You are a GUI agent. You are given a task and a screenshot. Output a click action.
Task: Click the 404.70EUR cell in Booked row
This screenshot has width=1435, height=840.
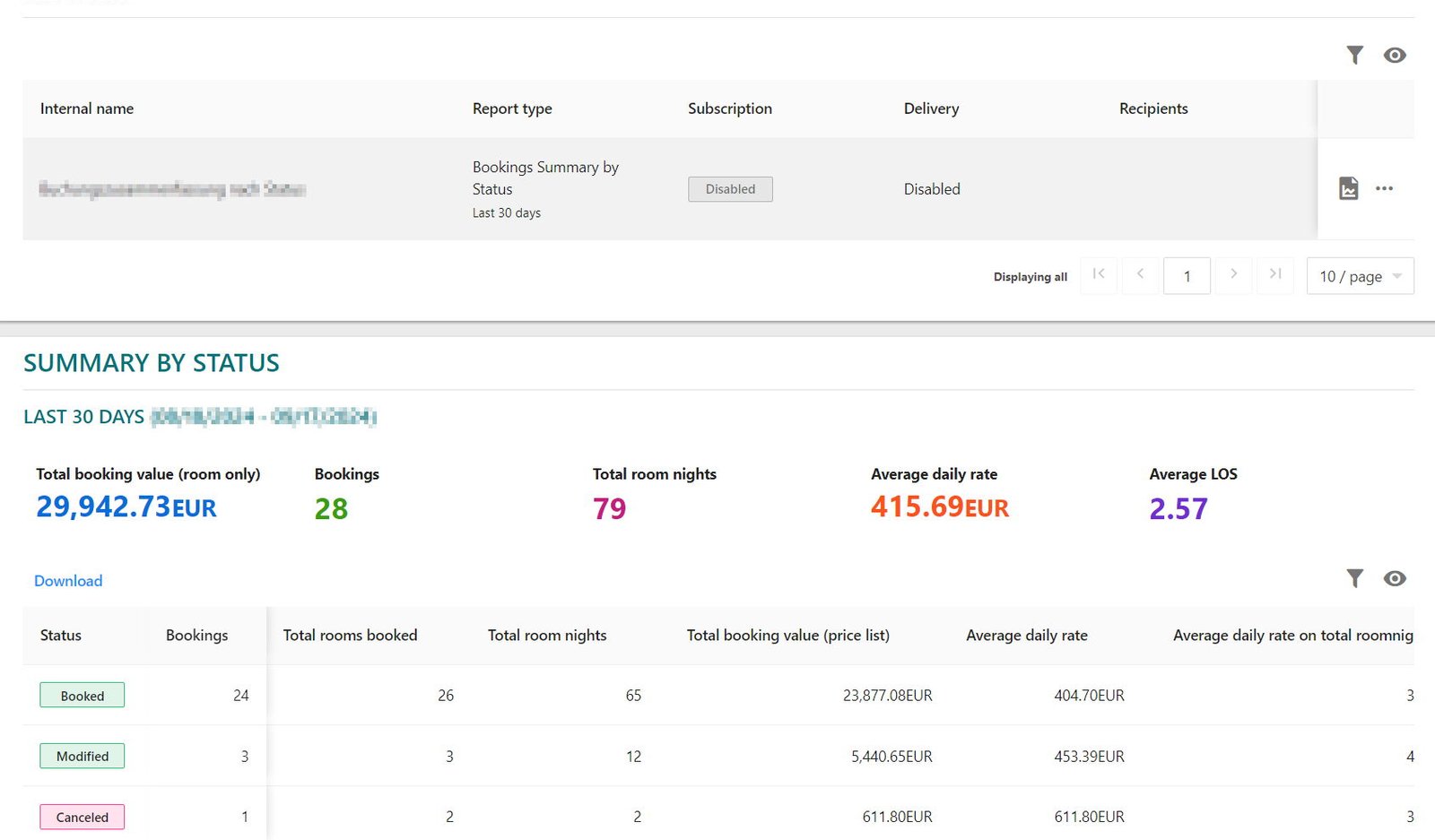[1089, 696]
